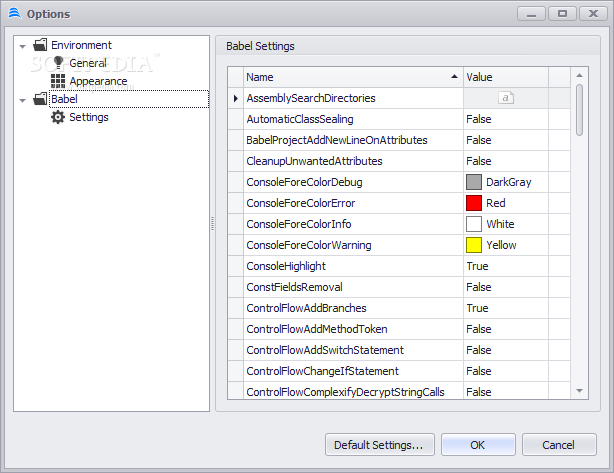Click the Red swatch for ConsoleForeColorError
Screen dimensions: 614x473
pyautogui.click(x=474, y=203)
